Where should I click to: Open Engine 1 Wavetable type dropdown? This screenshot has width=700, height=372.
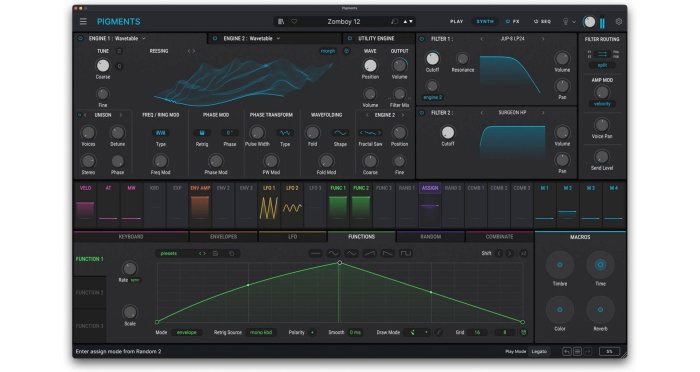pyautogui.click(x=118, y=38)
